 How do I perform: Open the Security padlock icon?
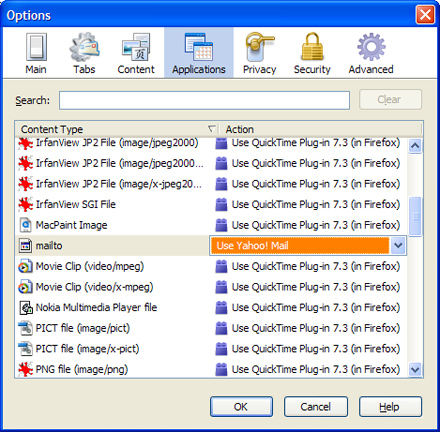[312, 47]
